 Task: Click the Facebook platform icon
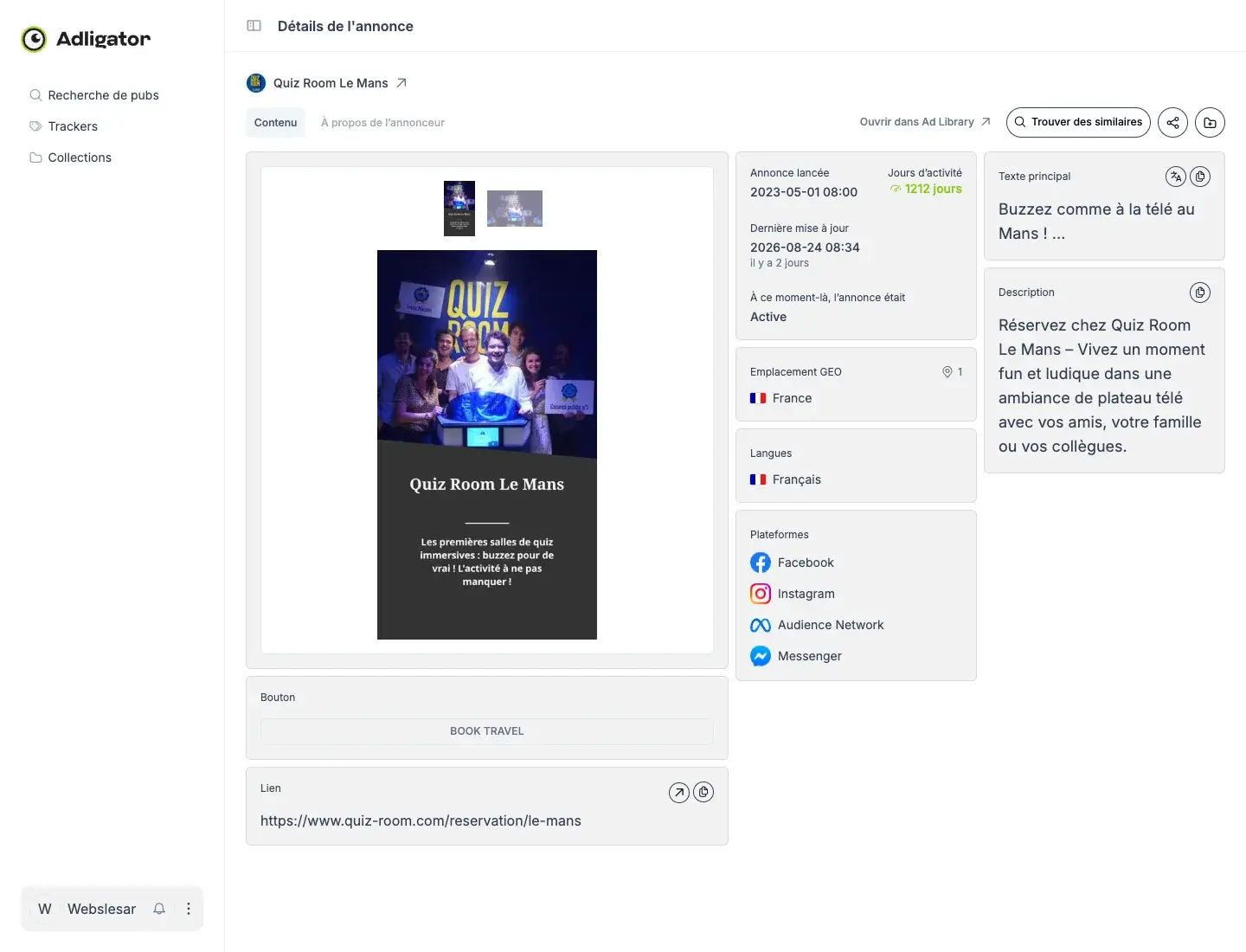tap(761, 563)
